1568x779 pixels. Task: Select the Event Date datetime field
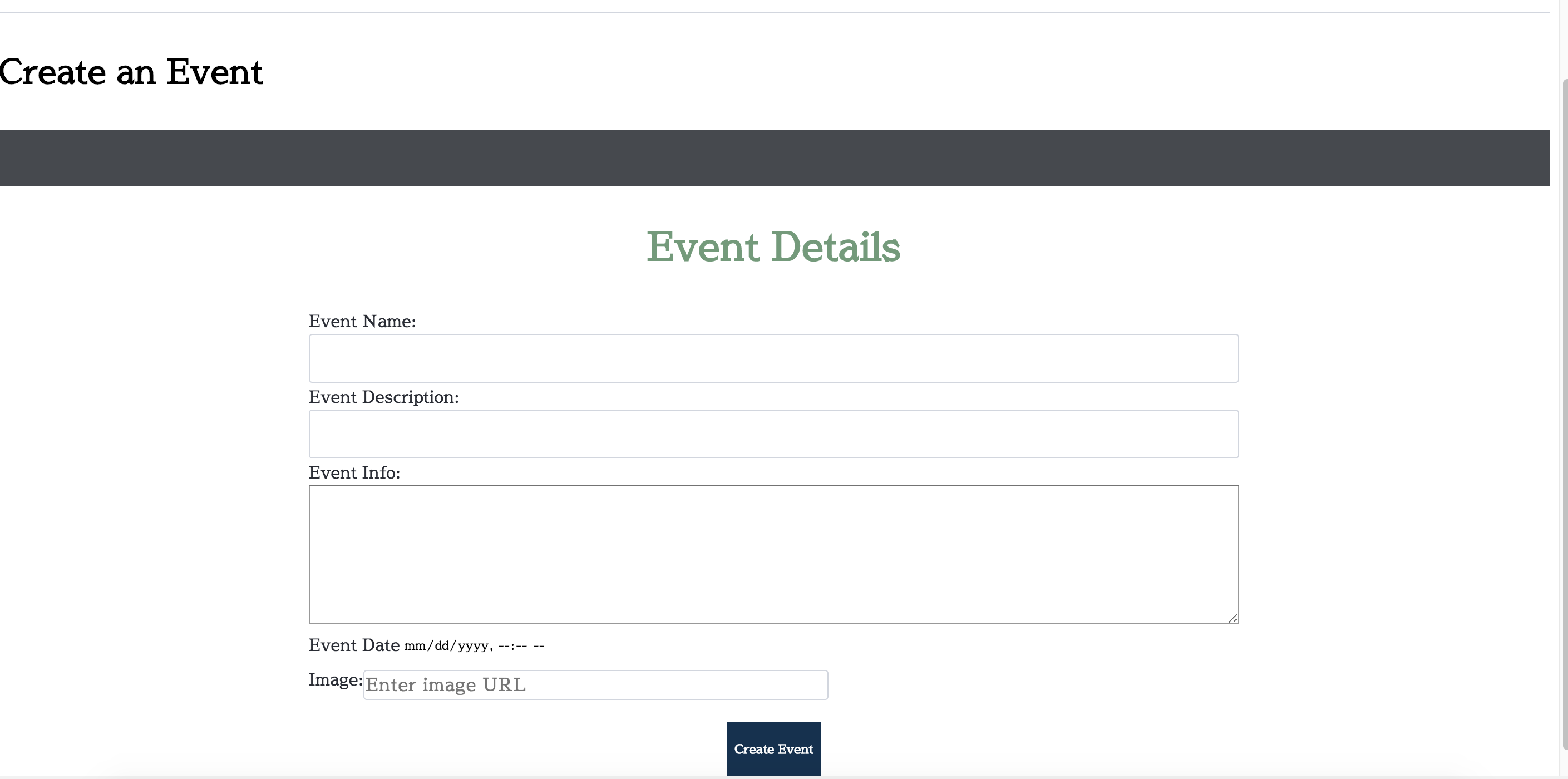(x=511, y=645)
